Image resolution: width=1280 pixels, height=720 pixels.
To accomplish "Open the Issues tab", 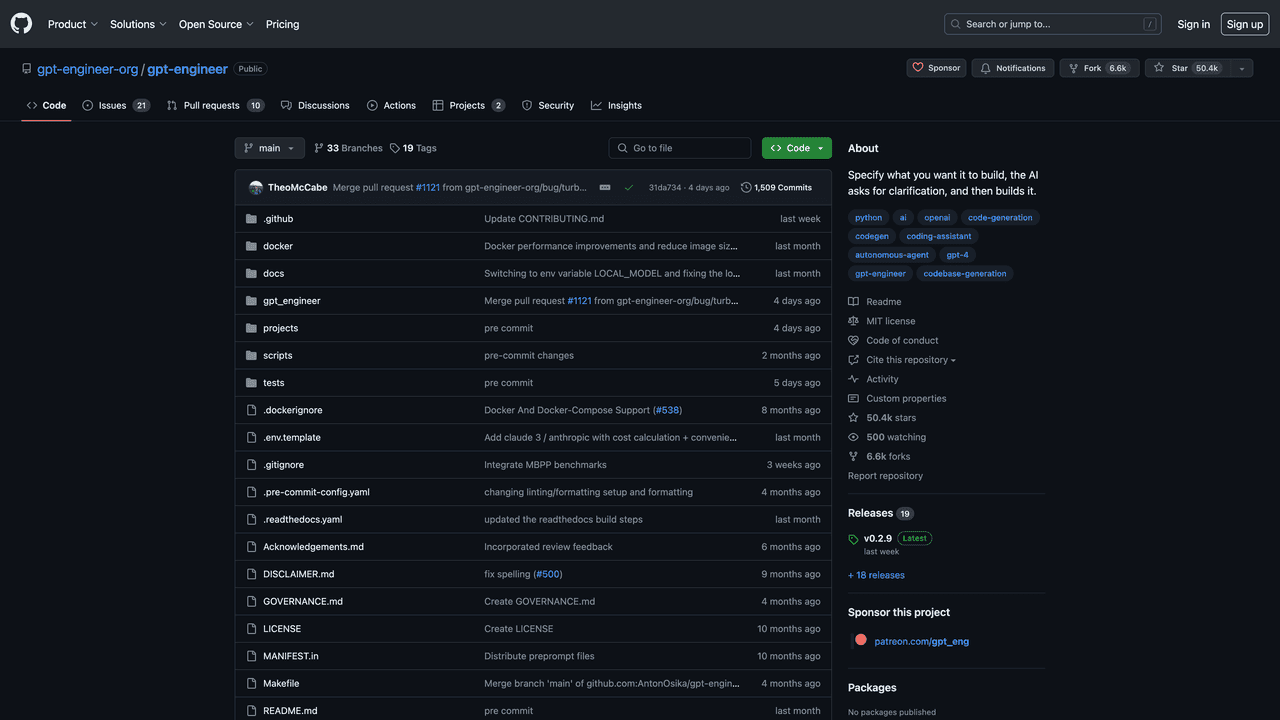I will (x=116, y=105).
